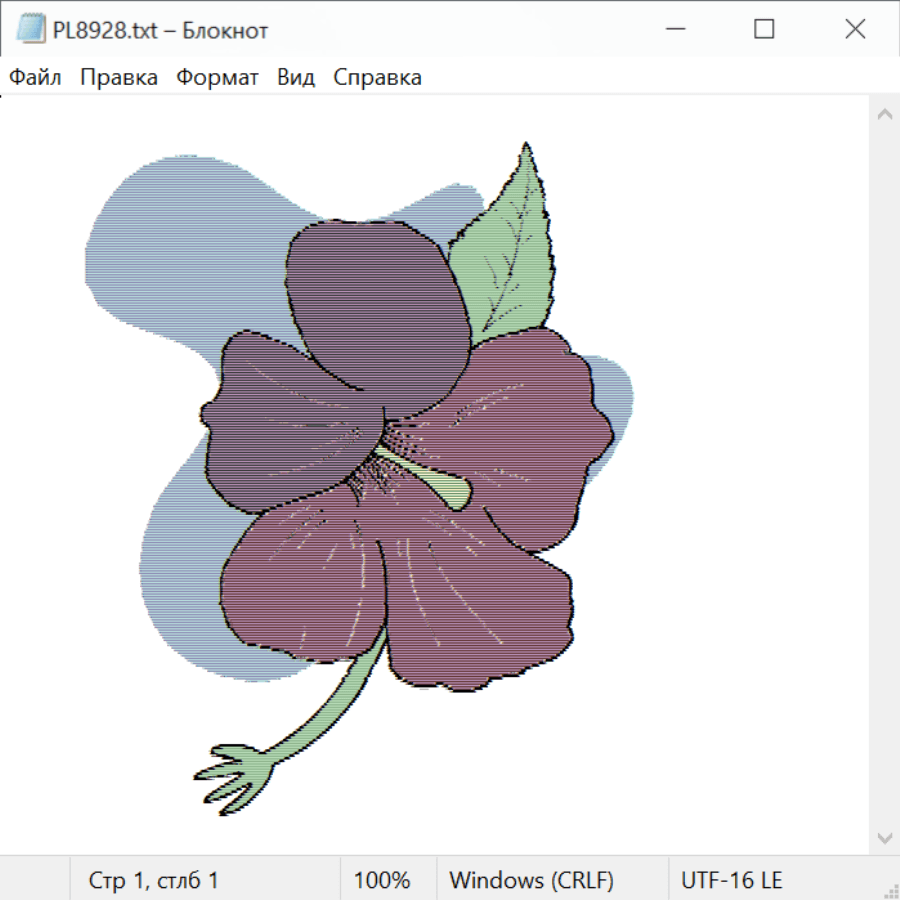
Task: Click the scroll down arrow on the vertical scrollbar
Action: tap(884, 837)
